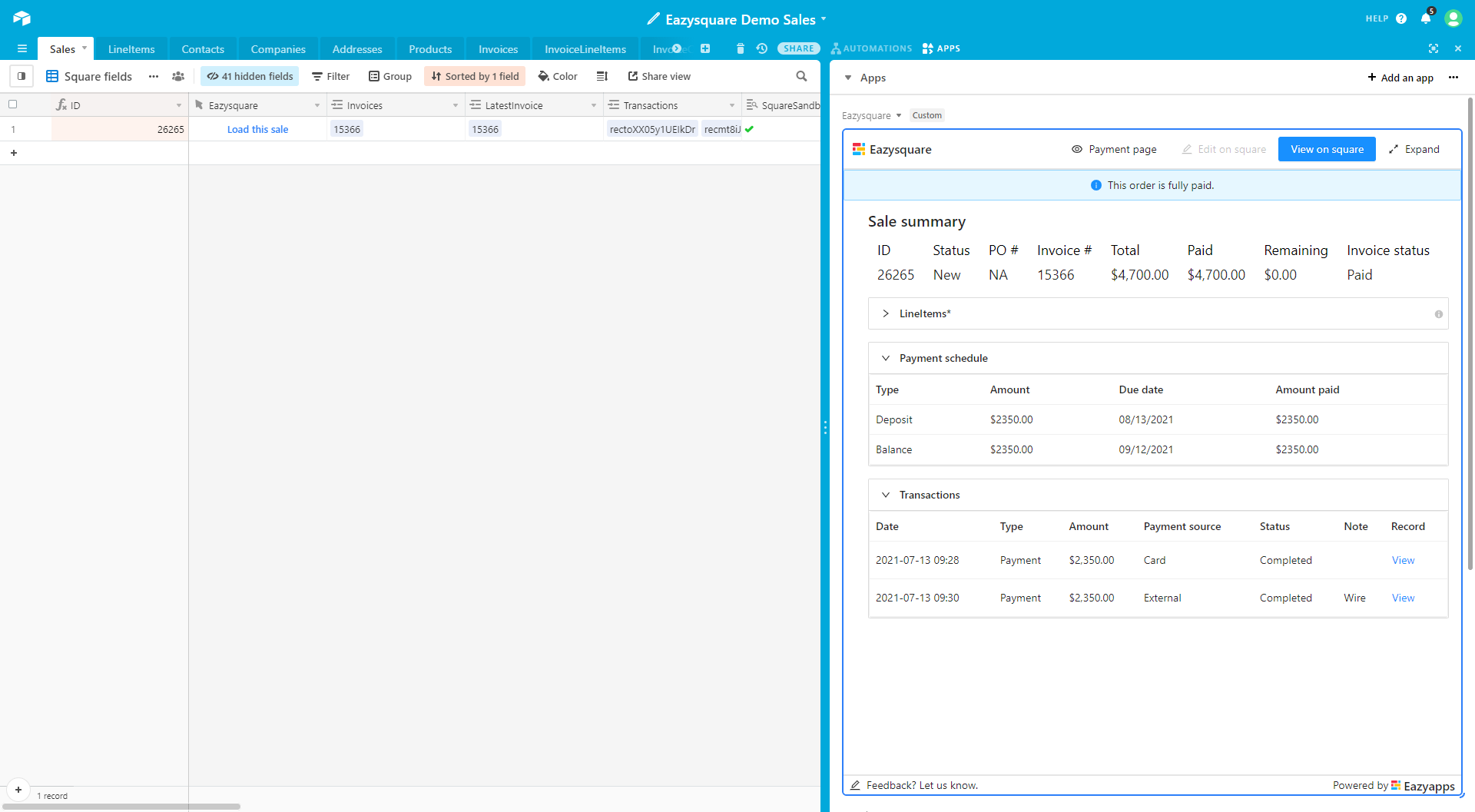Expand the LineItems section

tap(886, 313)
